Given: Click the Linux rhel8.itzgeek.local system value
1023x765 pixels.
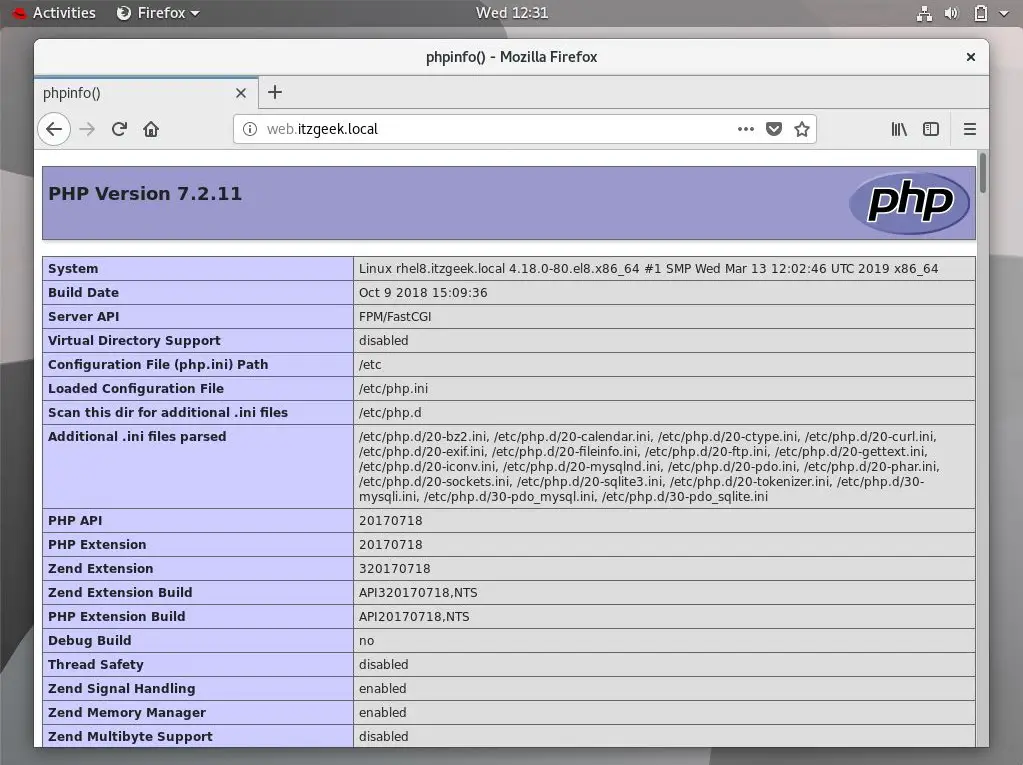Looking at the screenshot, I should [649, 269].
